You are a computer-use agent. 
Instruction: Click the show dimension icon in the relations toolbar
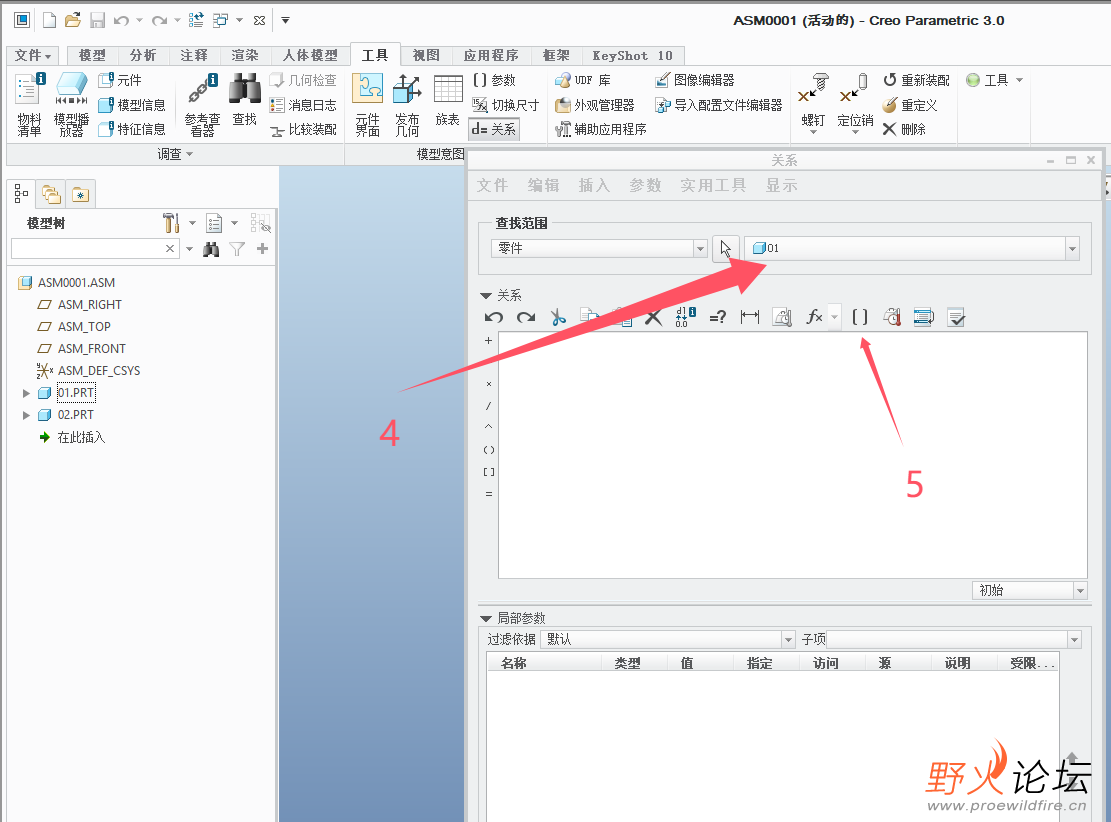click(x=750, y=317)
